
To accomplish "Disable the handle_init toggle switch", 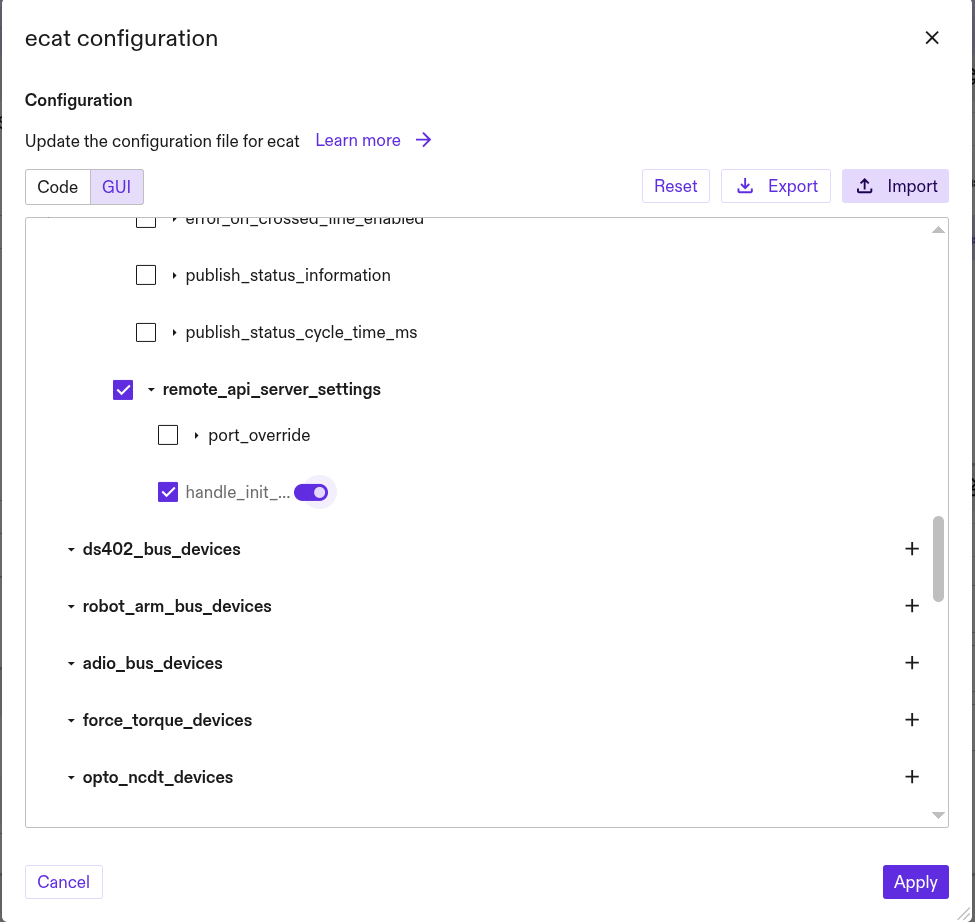I will (313, 491).
